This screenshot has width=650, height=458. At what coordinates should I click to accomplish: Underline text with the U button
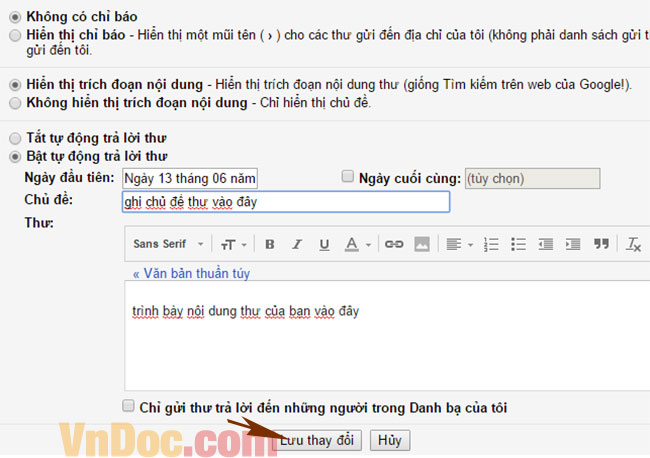tap(324, 244)
